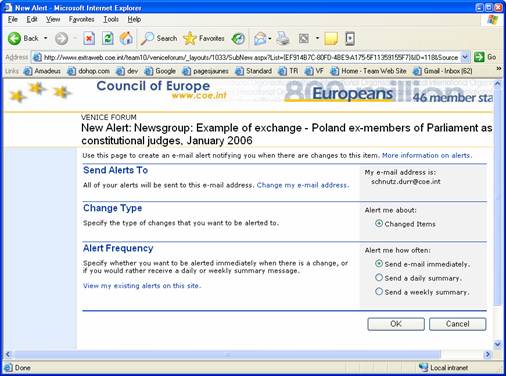
Task: Click the Done status bar page icon
Action: point(8,368)
